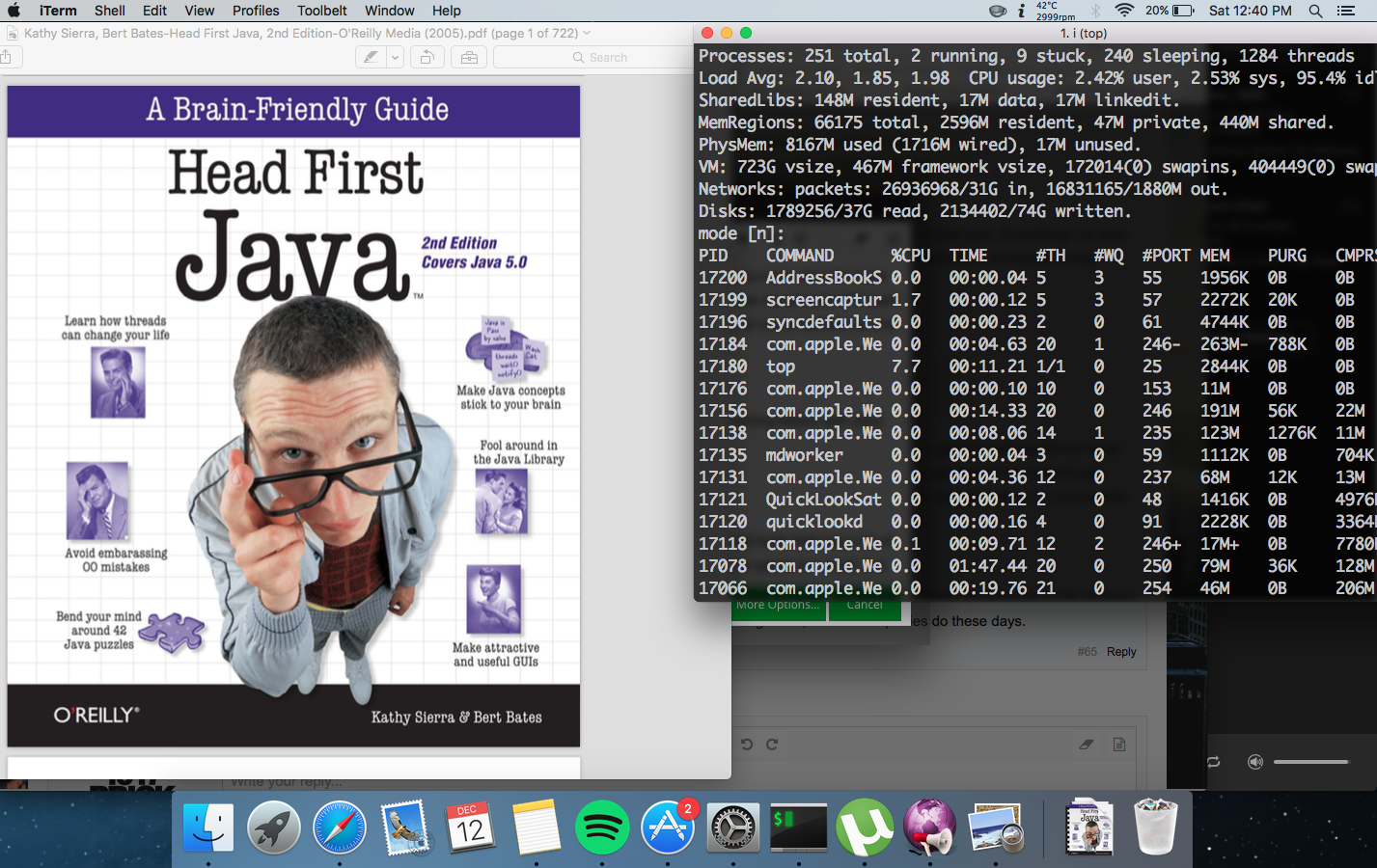Open Notification Center icon in menu bar
Viewport: 1377px width, 868px height.
click(x=1346, y=11)
